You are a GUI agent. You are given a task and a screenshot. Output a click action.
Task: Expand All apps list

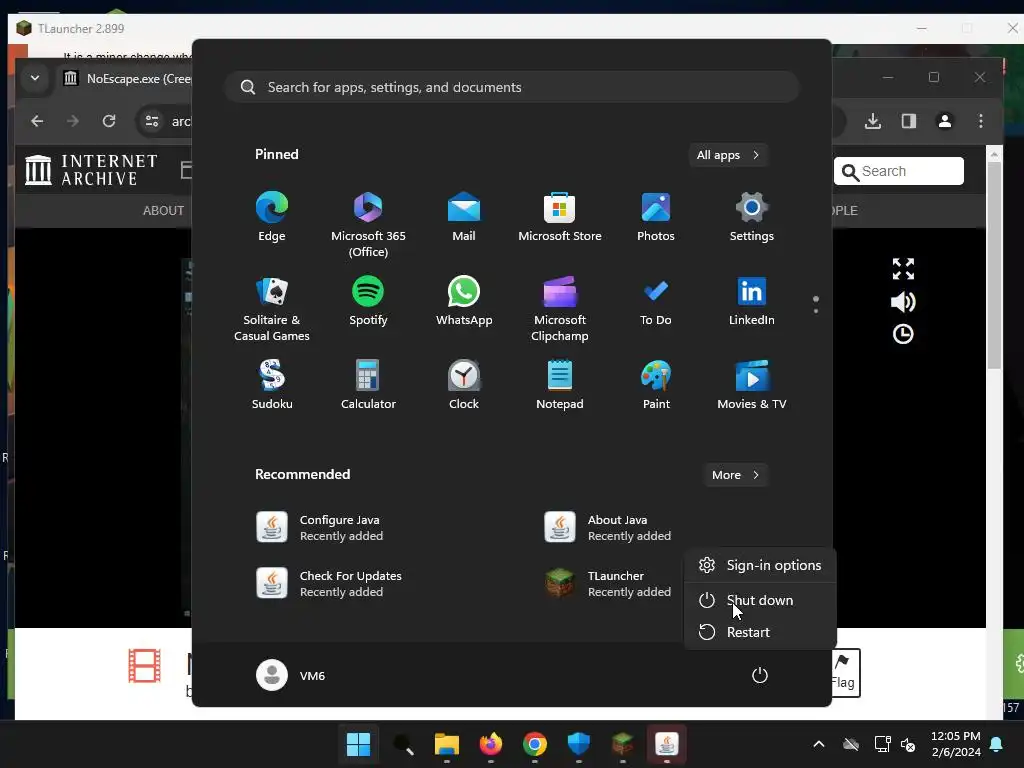coord(728,155)
